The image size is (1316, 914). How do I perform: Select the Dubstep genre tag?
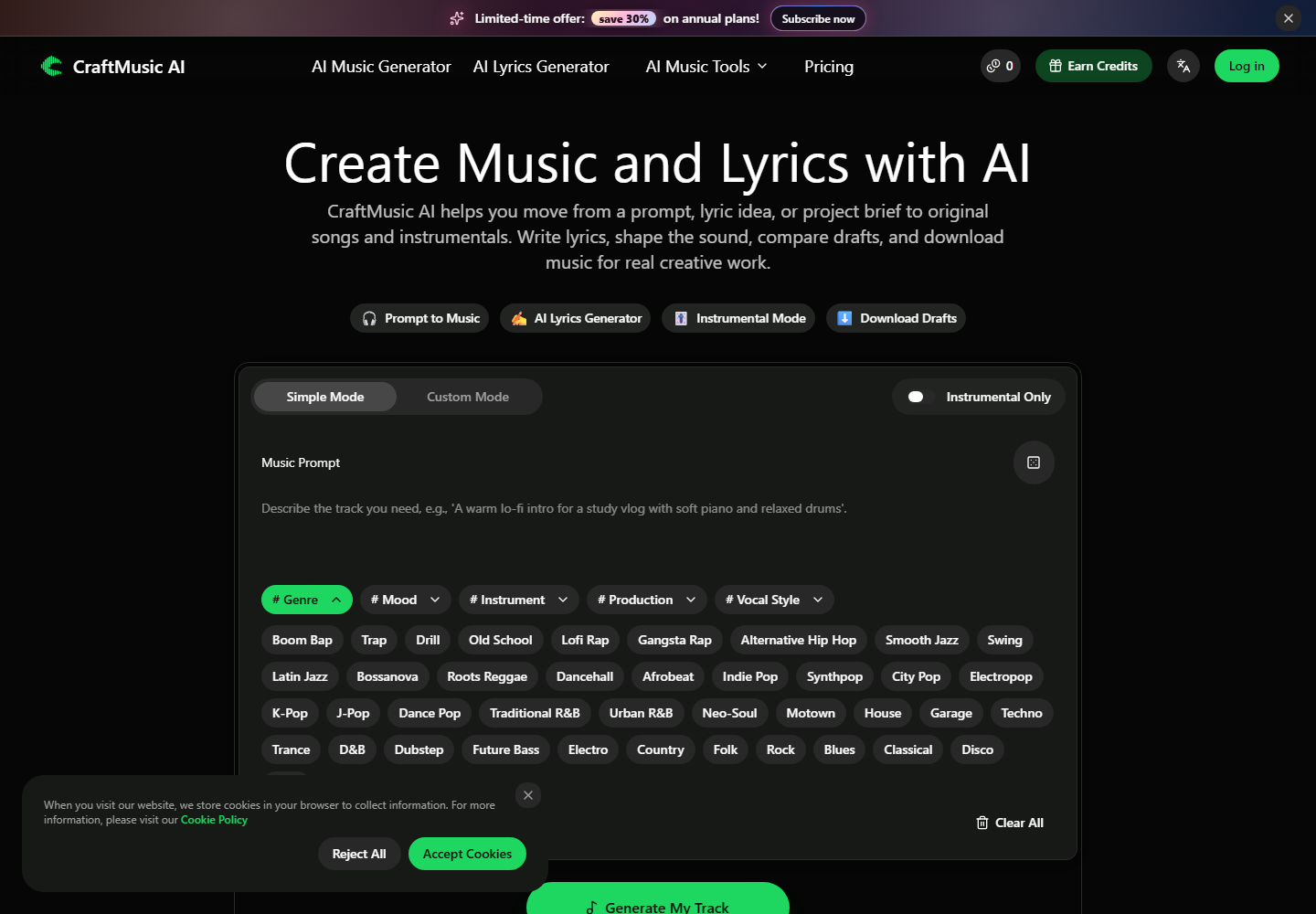(419, 749)
